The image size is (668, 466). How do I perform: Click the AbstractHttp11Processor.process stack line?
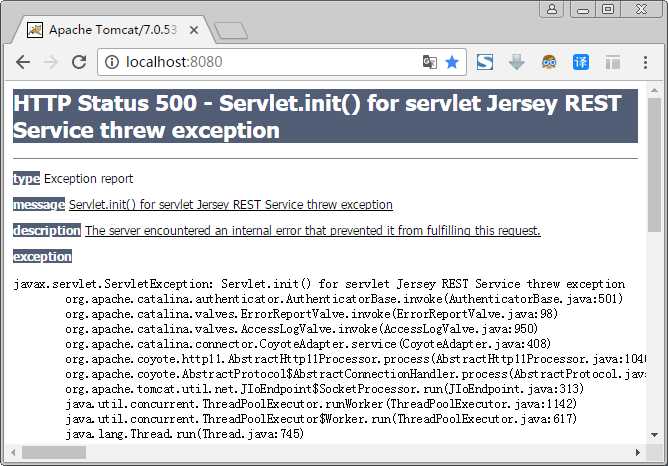coord(356,359)
